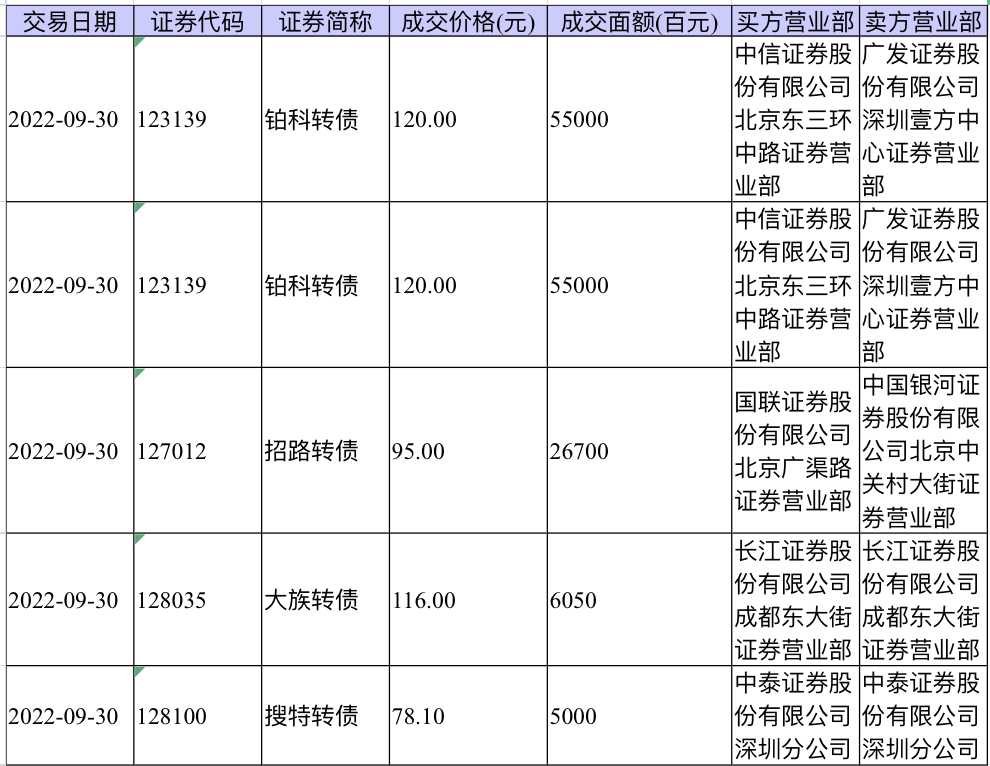Click the cell containing 搜特转债

pos(325,715)
